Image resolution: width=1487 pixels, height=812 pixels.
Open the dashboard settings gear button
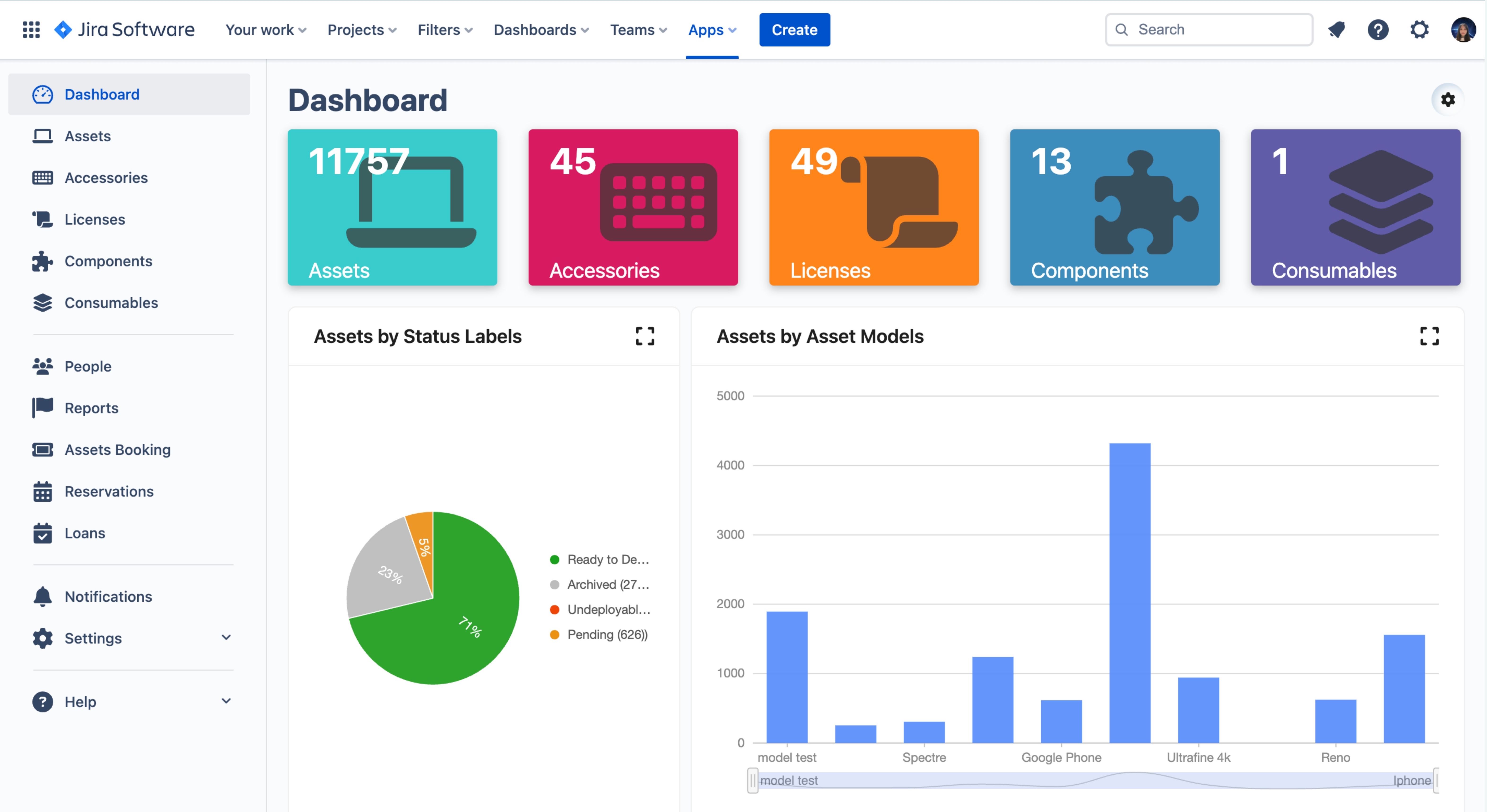tap(1447, 99)
